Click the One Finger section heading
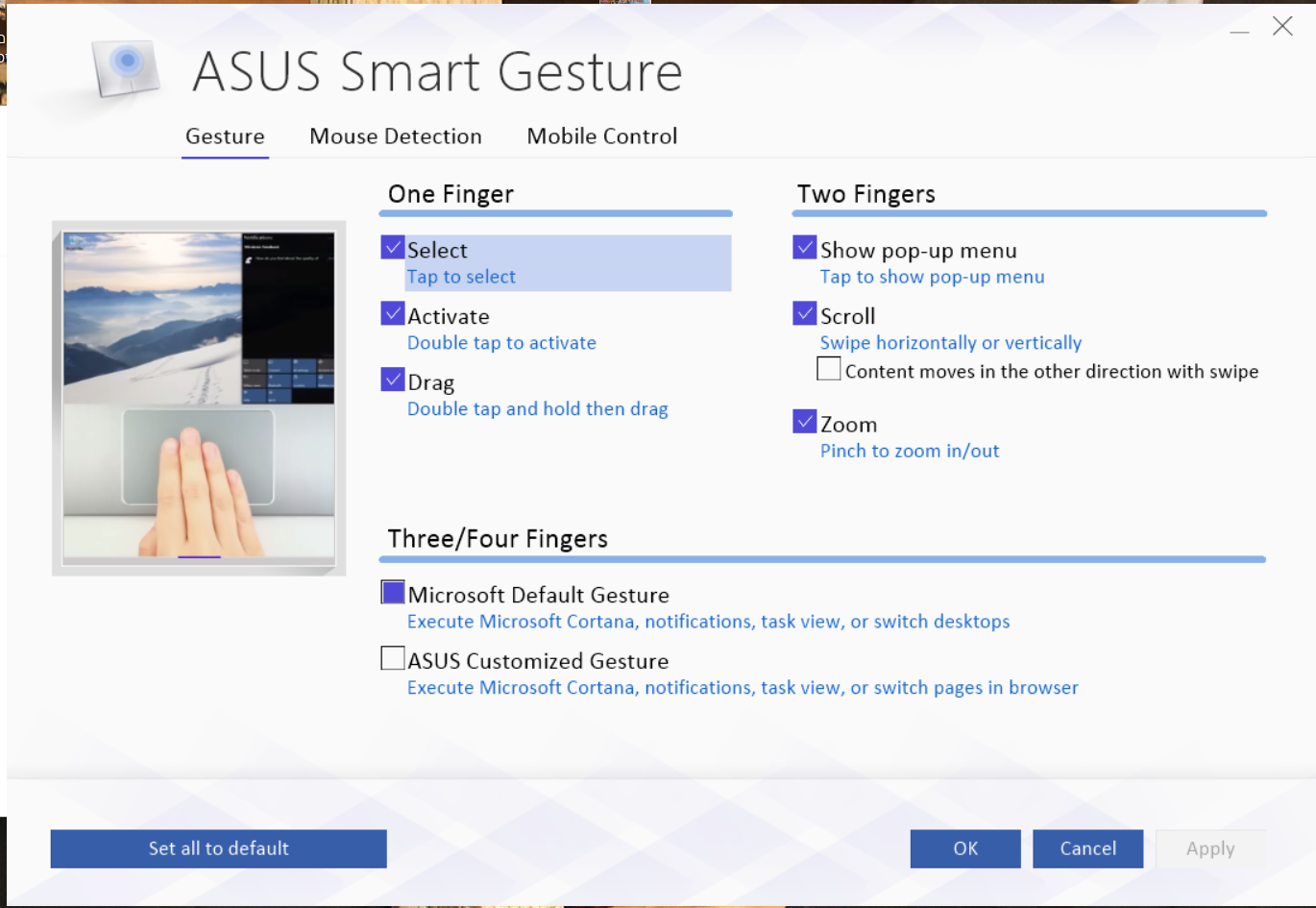The height and width of the screenshot is (908, 1316). tap(451, 194)
